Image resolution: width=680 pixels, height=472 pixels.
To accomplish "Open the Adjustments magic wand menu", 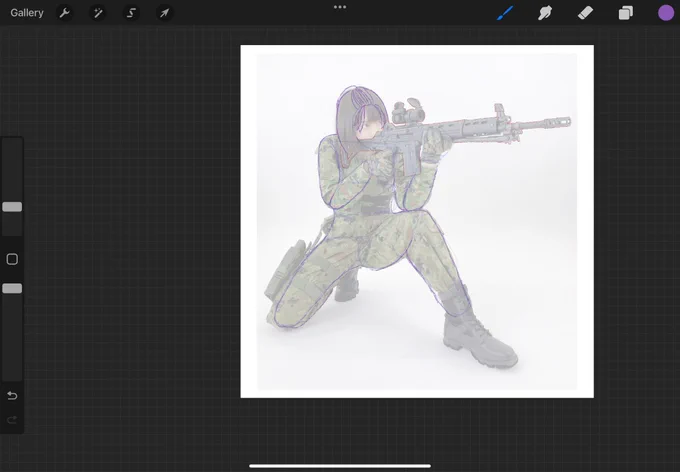I will (x=98, y=13).
